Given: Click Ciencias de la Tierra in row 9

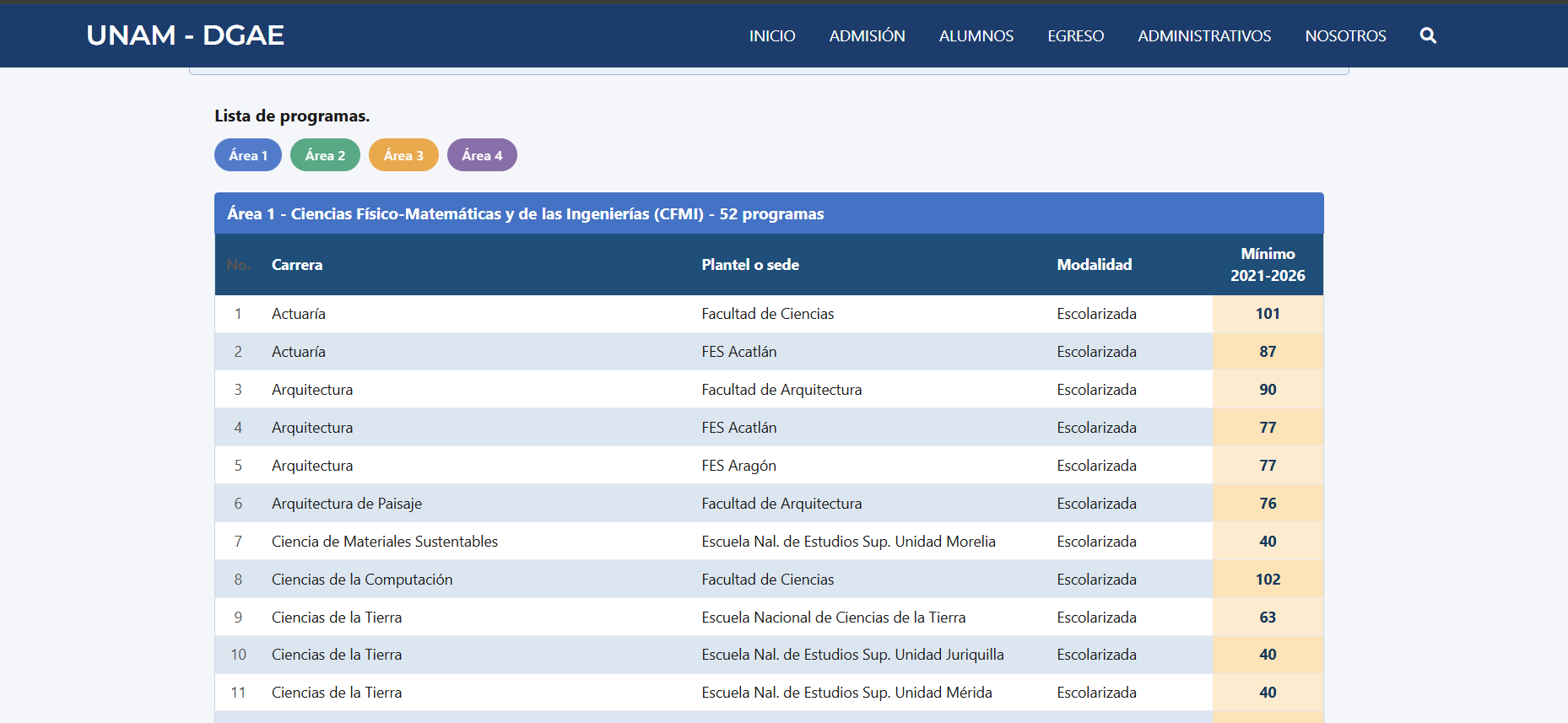Looking at the screenshot, I should click(337, 618).
